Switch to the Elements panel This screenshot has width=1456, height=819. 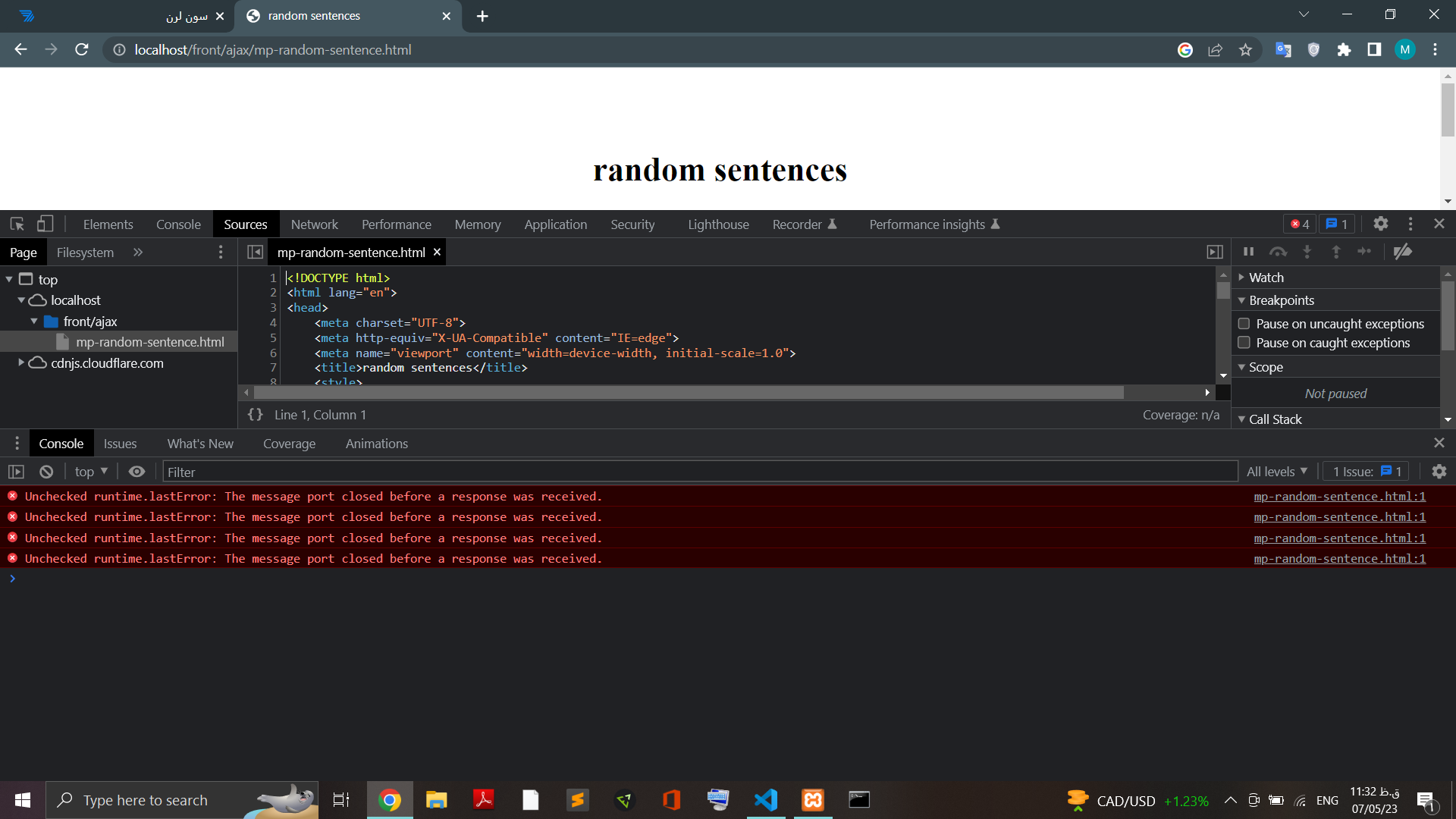(108, 224)
